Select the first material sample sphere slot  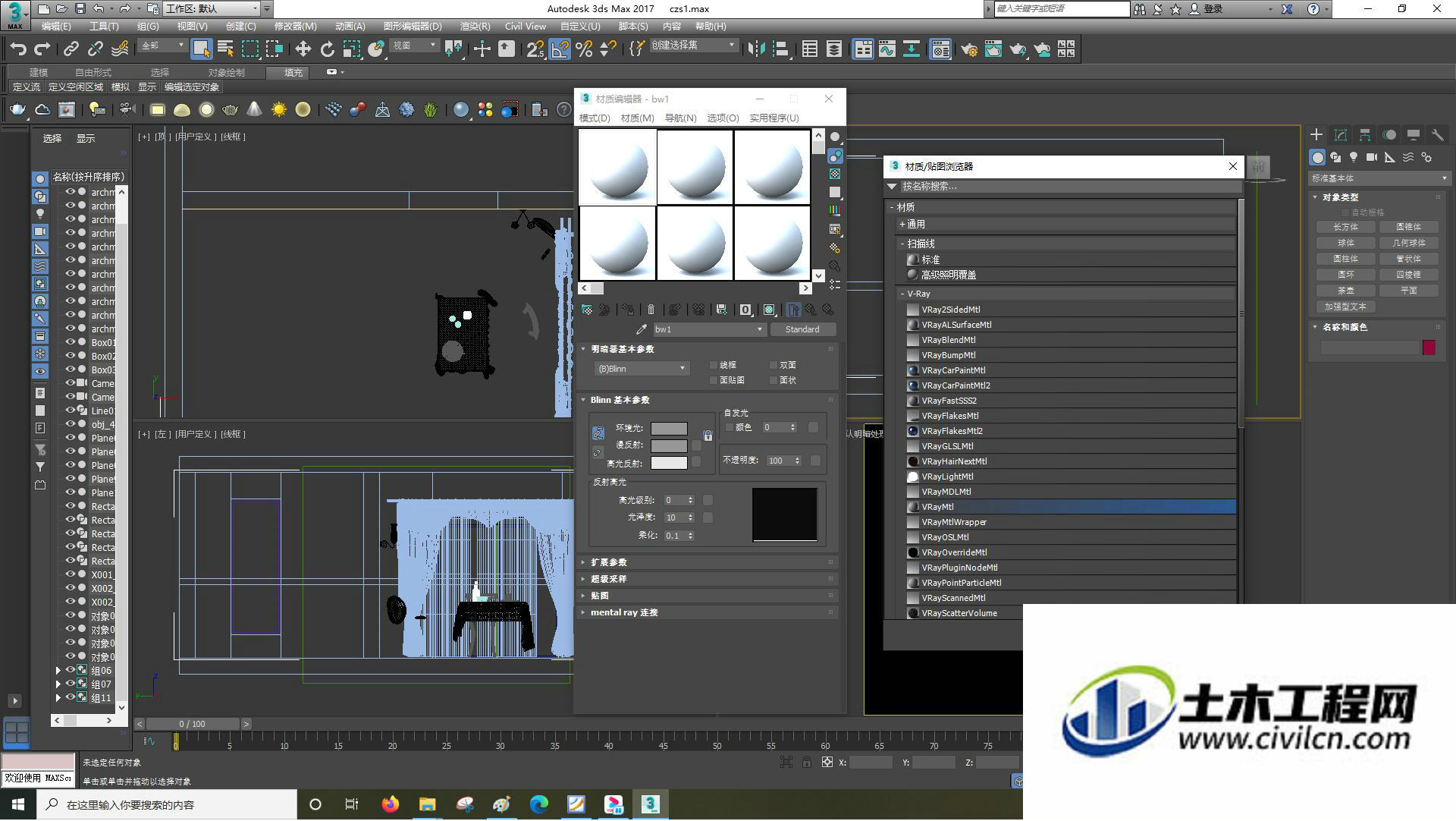pyautogui.click(x=617, y=167)
